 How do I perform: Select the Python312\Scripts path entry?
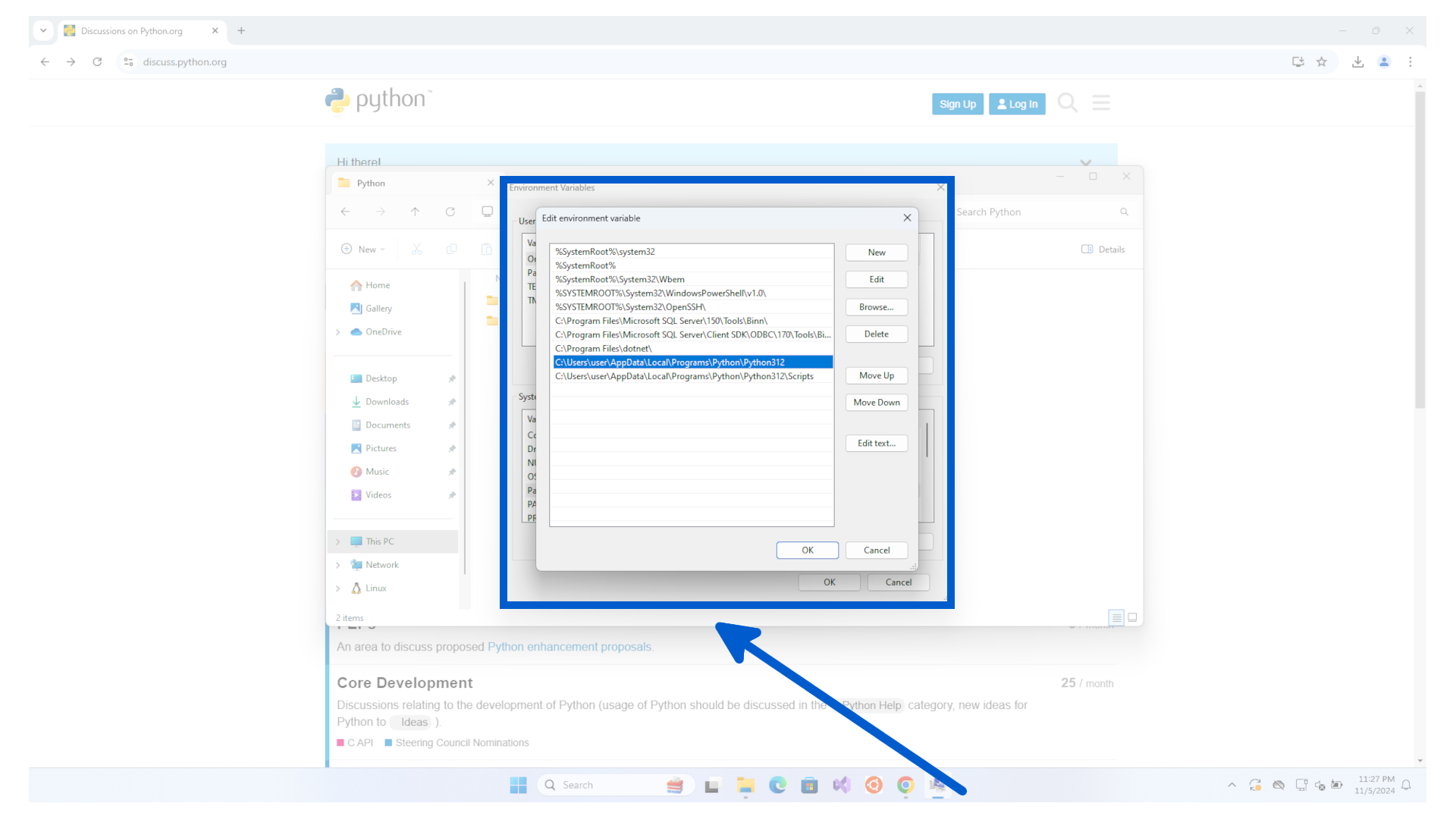coord(684,376)
